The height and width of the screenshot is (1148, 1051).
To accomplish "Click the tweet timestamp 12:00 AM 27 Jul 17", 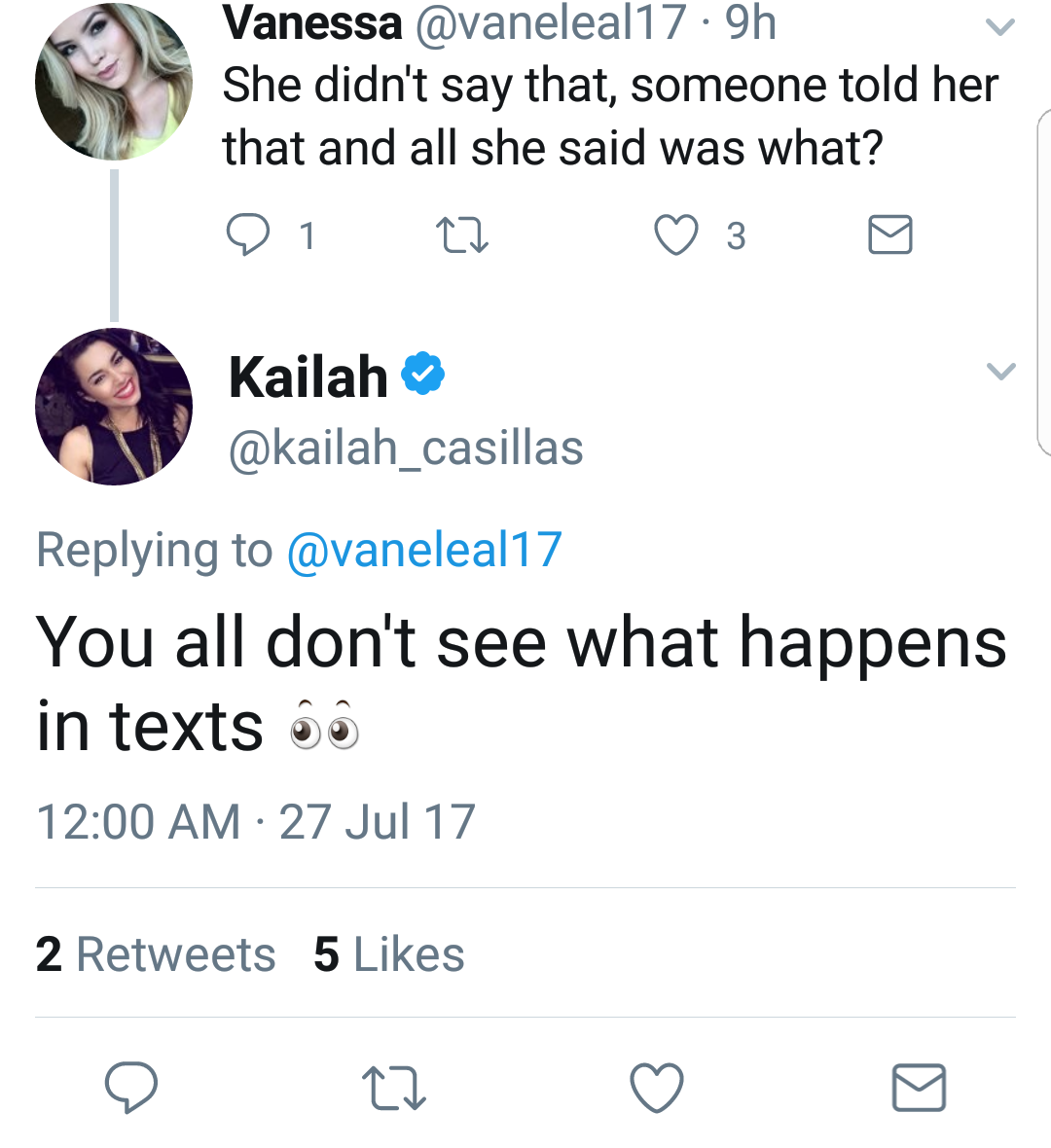I will click(x=256, y=821).
